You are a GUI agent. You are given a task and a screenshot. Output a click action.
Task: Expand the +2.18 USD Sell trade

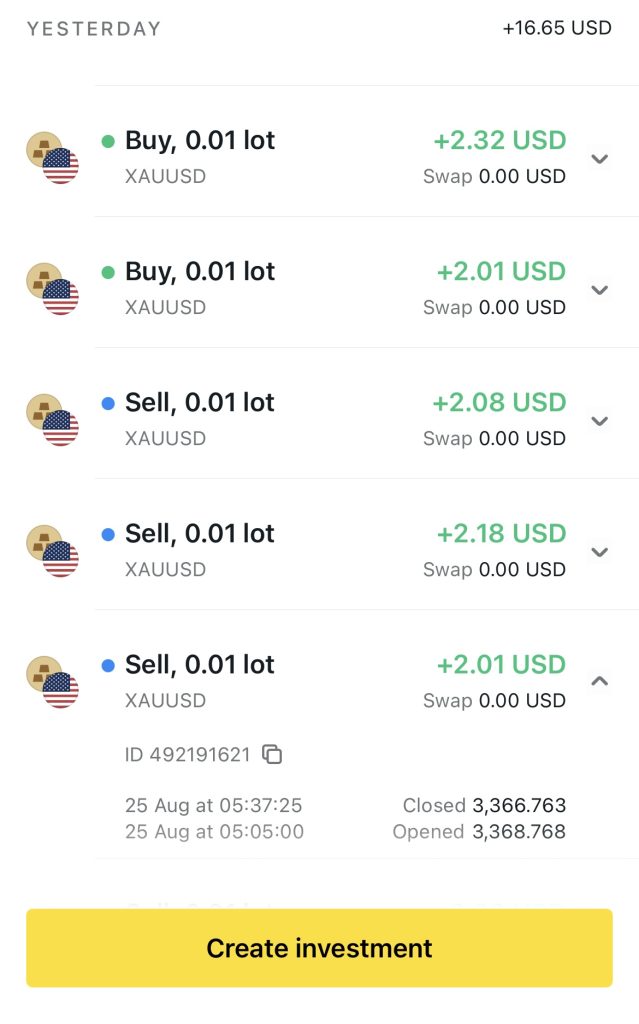[599, 552]
